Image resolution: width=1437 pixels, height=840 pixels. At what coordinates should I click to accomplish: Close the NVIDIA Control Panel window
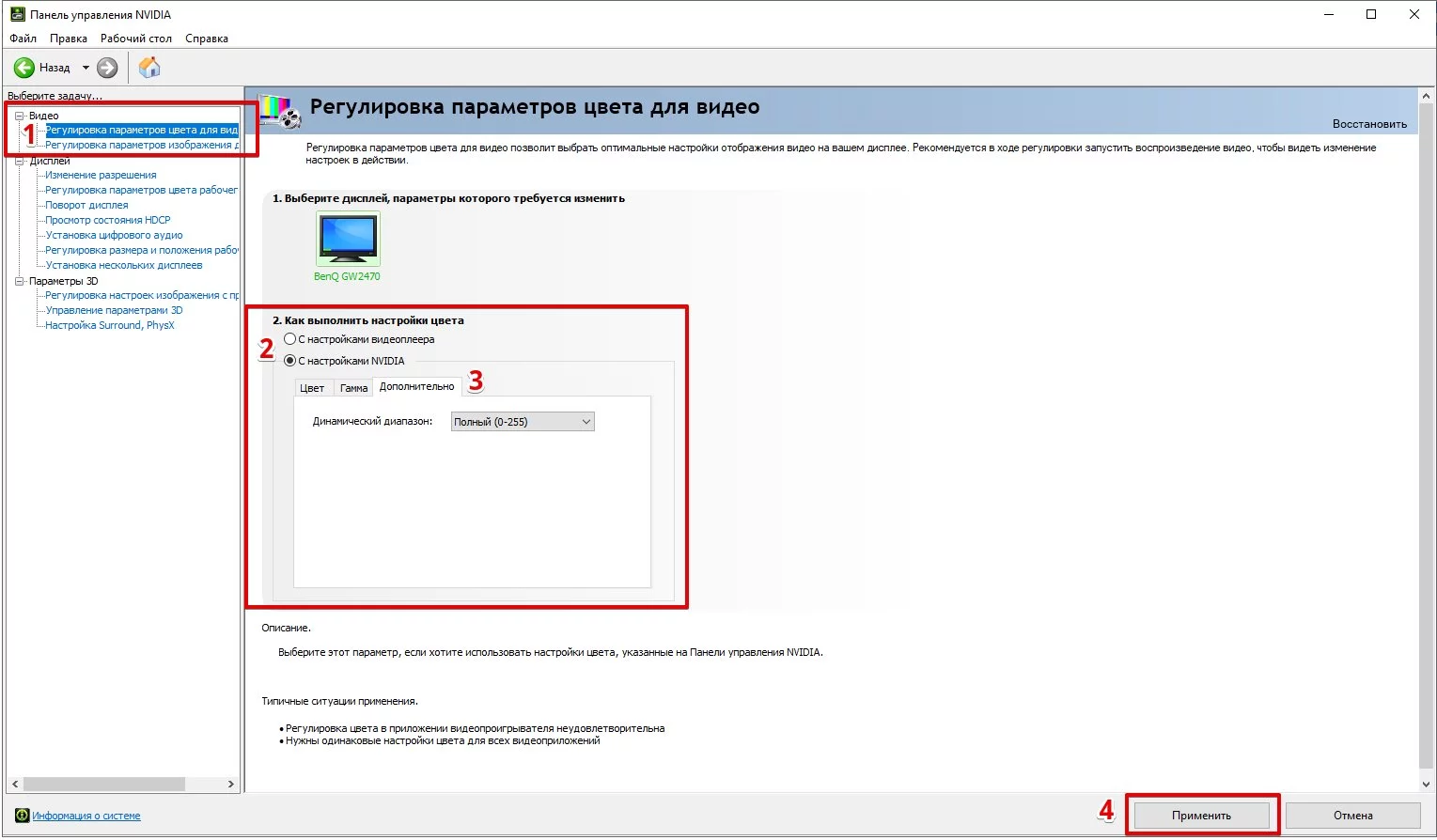[x=1414, y=15]
